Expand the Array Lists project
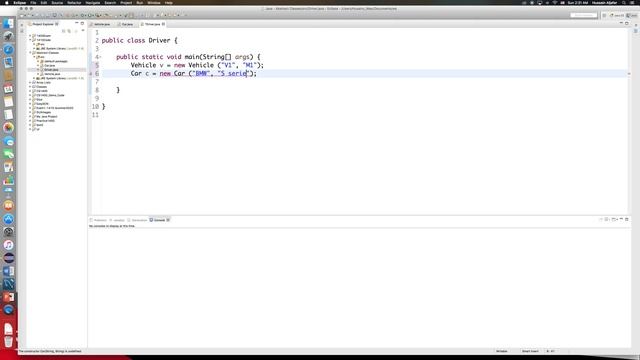 pos(30,82)
